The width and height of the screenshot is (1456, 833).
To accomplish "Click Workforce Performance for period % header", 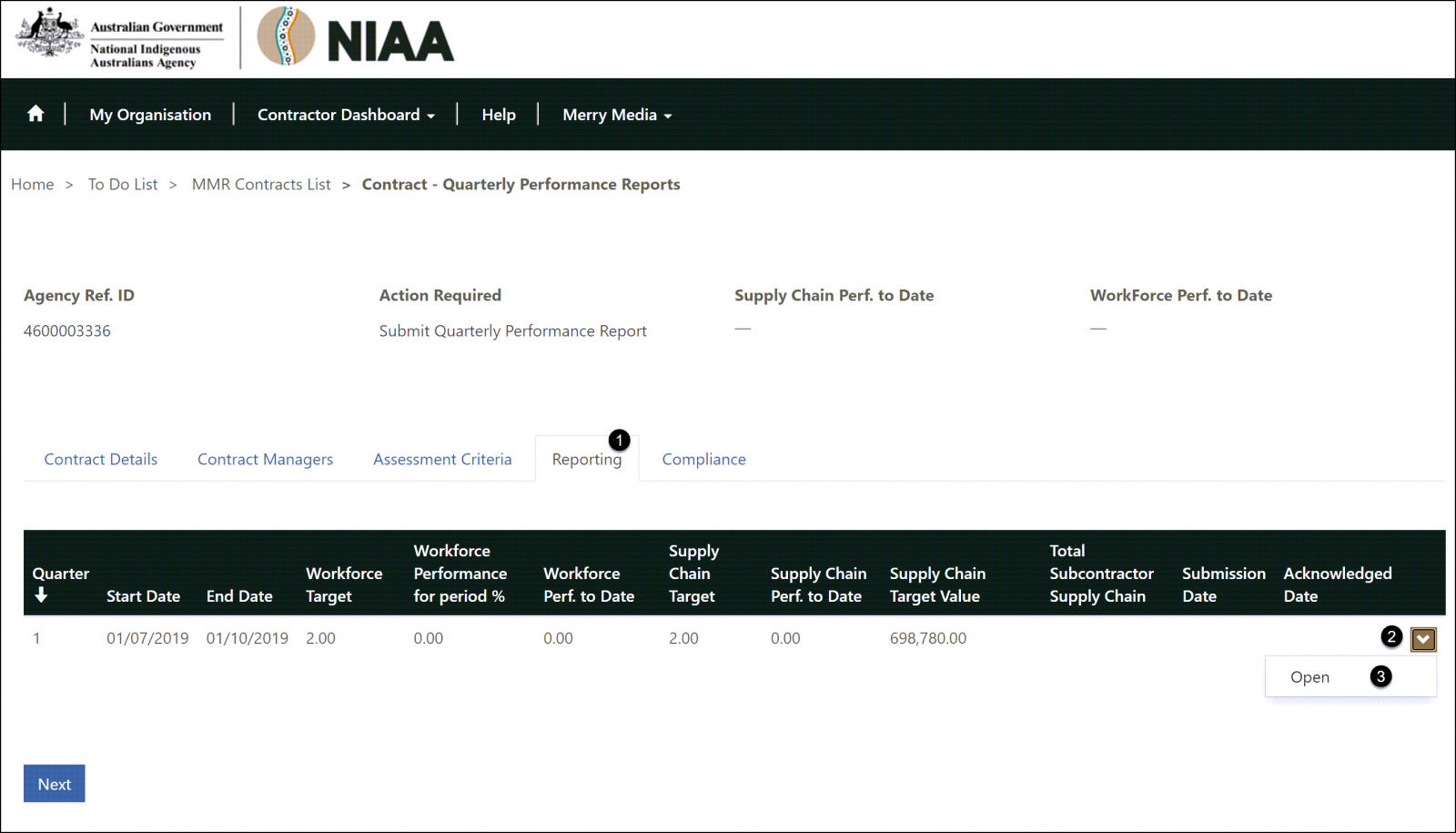I will coord(460,574).
